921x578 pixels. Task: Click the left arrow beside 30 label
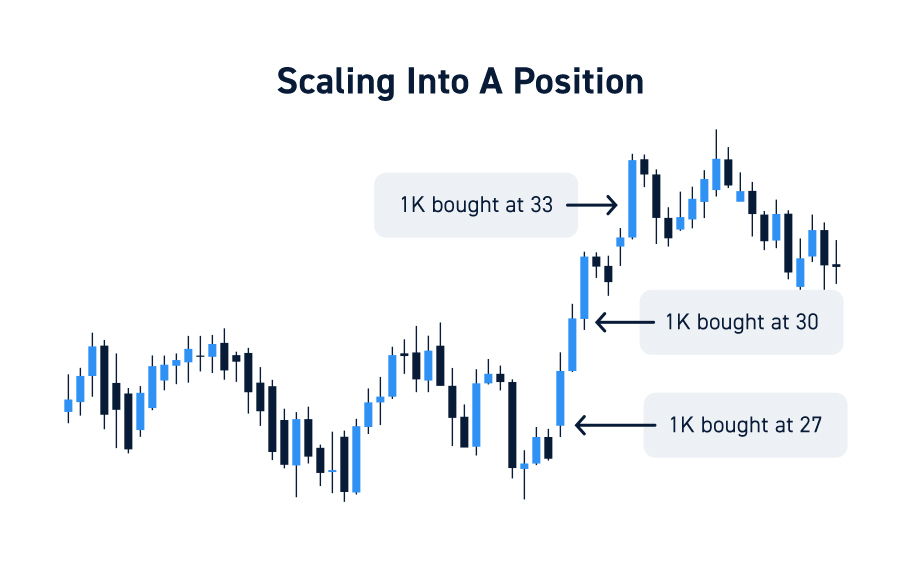(x=624, y=322)
